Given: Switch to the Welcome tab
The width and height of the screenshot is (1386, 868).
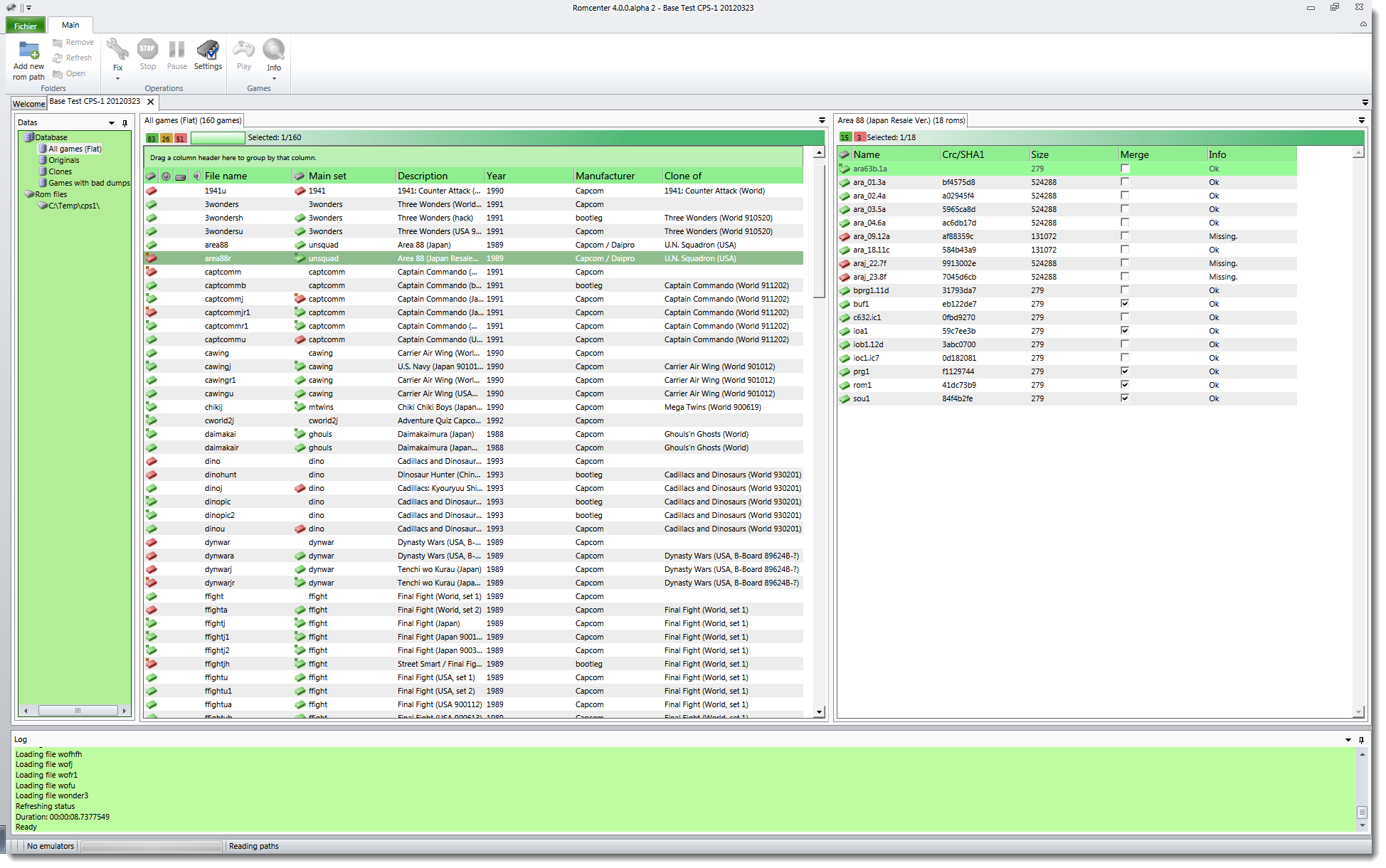Looking at the screenshot, I should pos(28,104).
